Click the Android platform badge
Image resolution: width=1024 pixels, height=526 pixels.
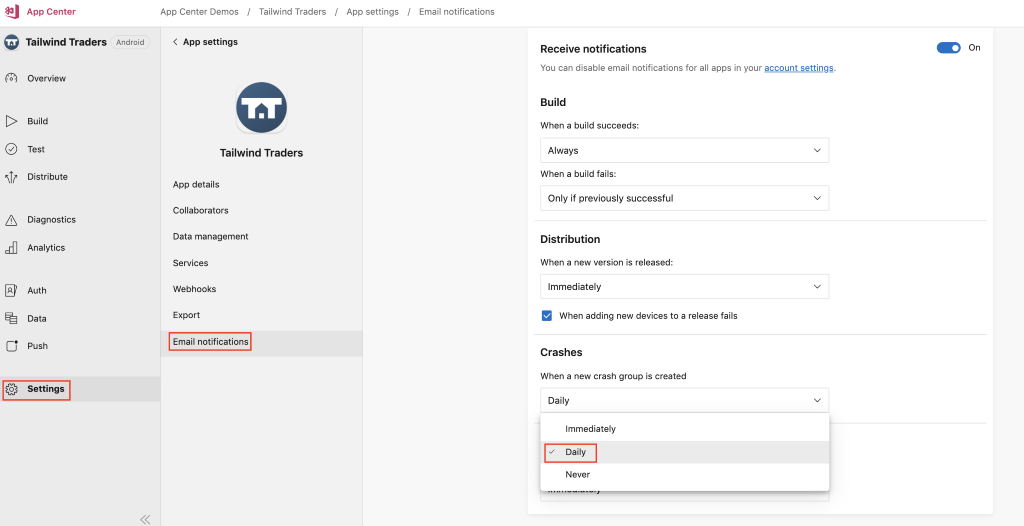(131, 42)
